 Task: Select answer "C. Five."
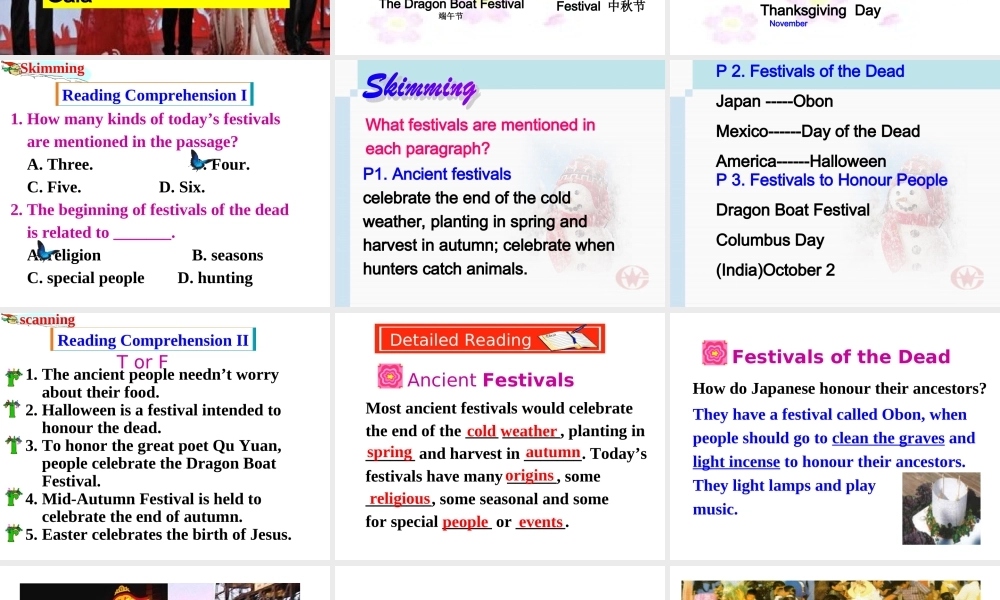point(54,187)
